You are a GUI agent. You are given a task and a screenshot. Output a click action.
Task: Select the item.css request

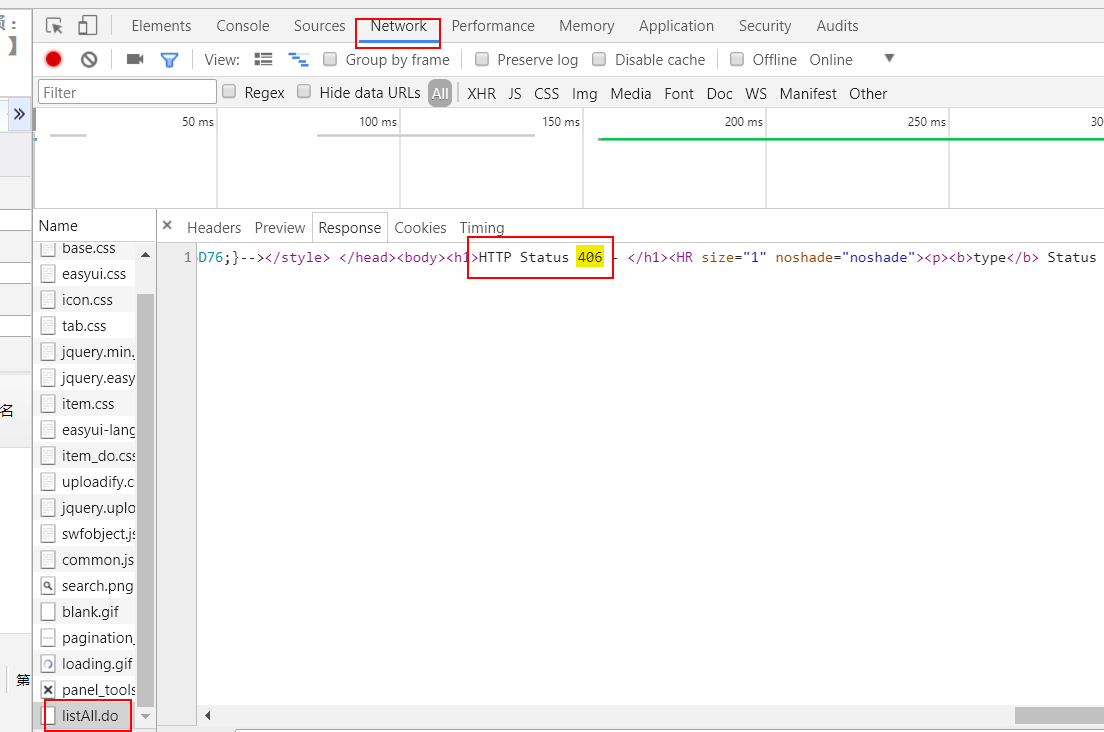tap(85, 404)
